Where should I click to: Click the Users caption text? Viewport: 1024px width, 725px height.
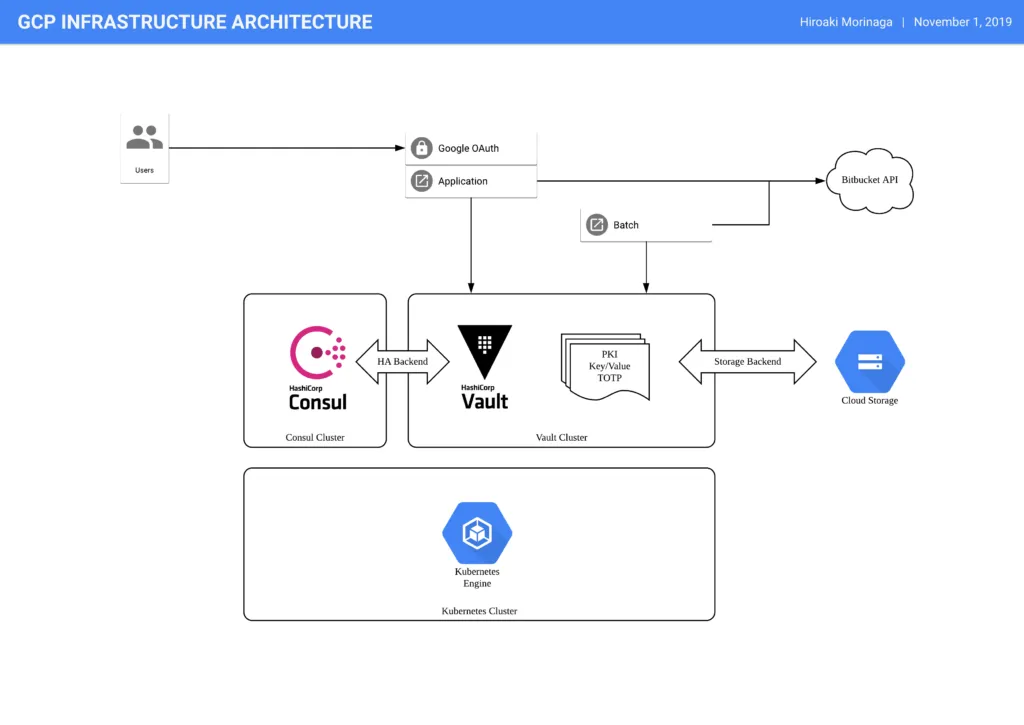pos(144,170)
